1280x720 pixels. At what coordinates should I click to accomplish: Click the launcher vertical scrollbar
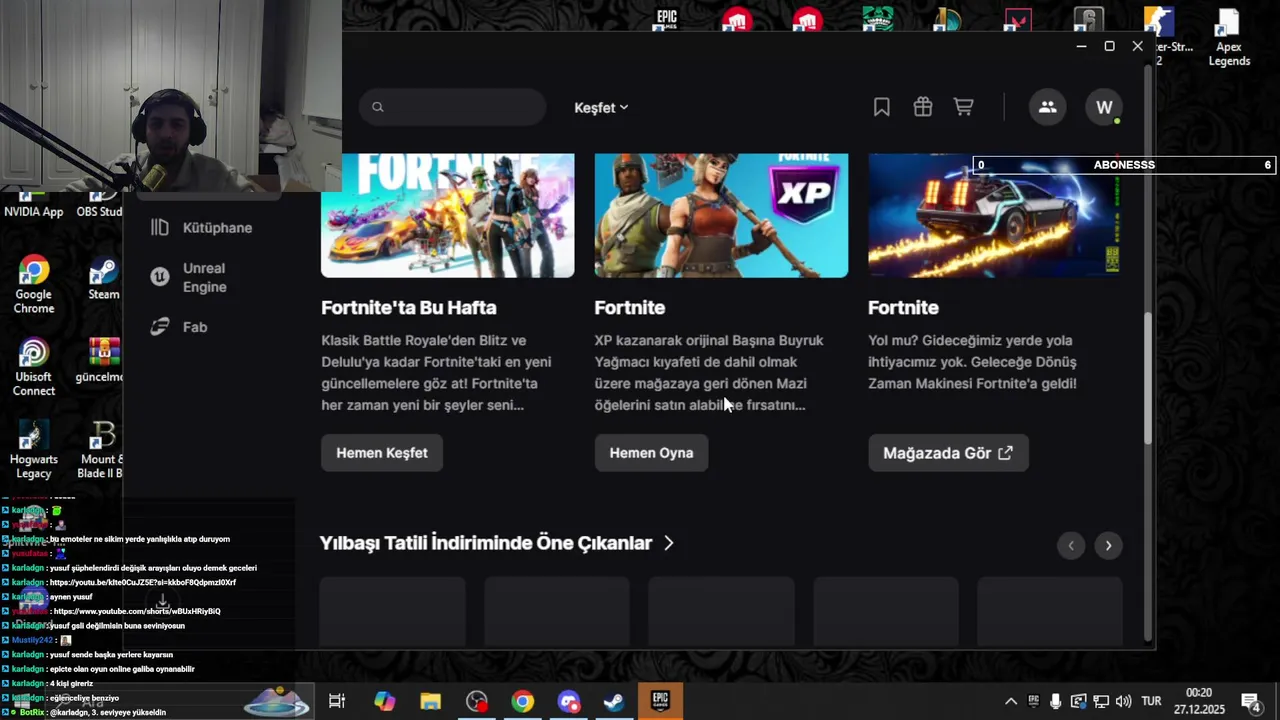coord(1148,380)
